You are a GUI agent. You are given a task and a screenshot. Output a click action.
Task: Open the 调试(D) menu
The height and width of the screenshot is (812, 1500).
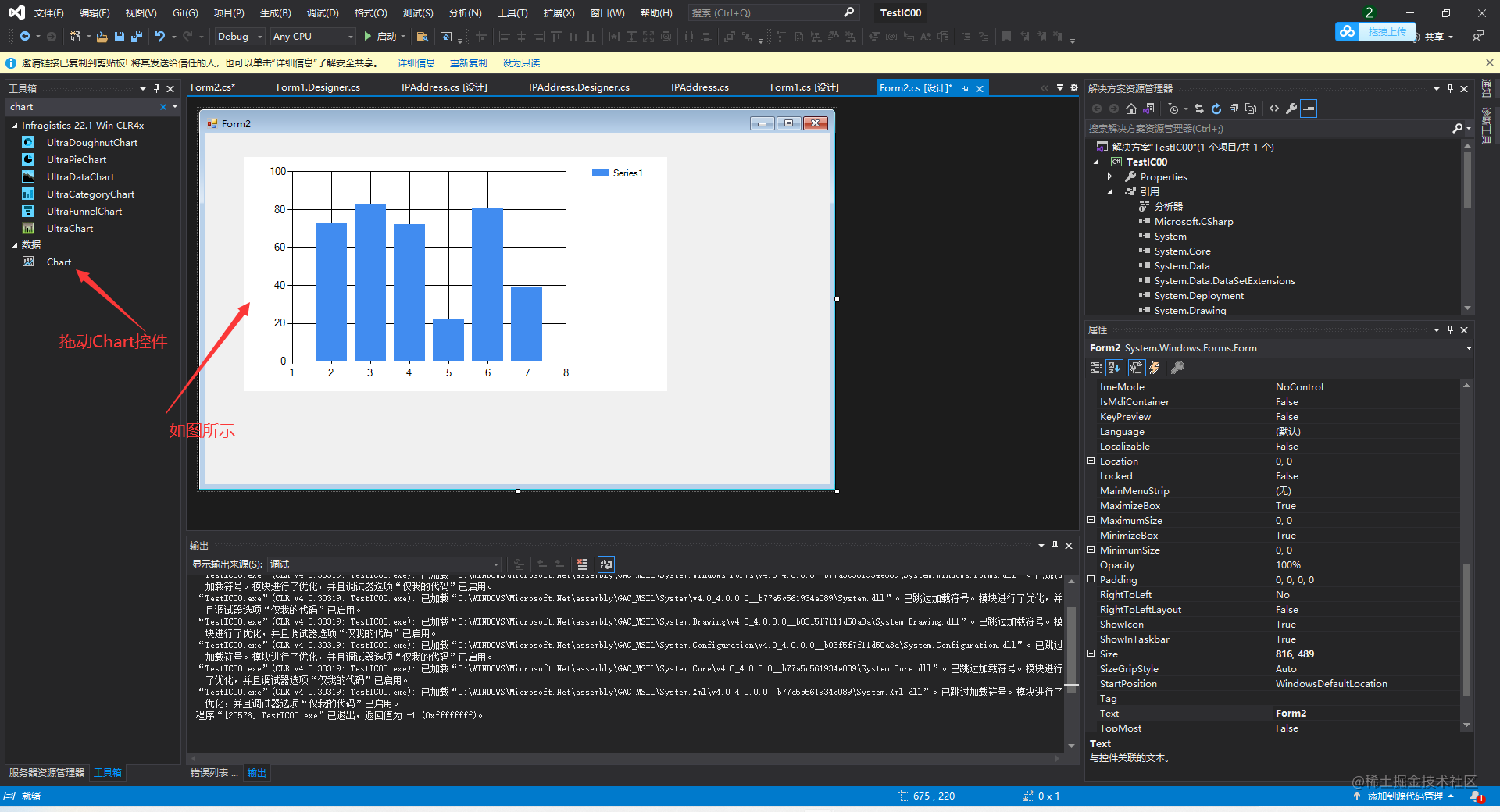click(x=323, y=12)
